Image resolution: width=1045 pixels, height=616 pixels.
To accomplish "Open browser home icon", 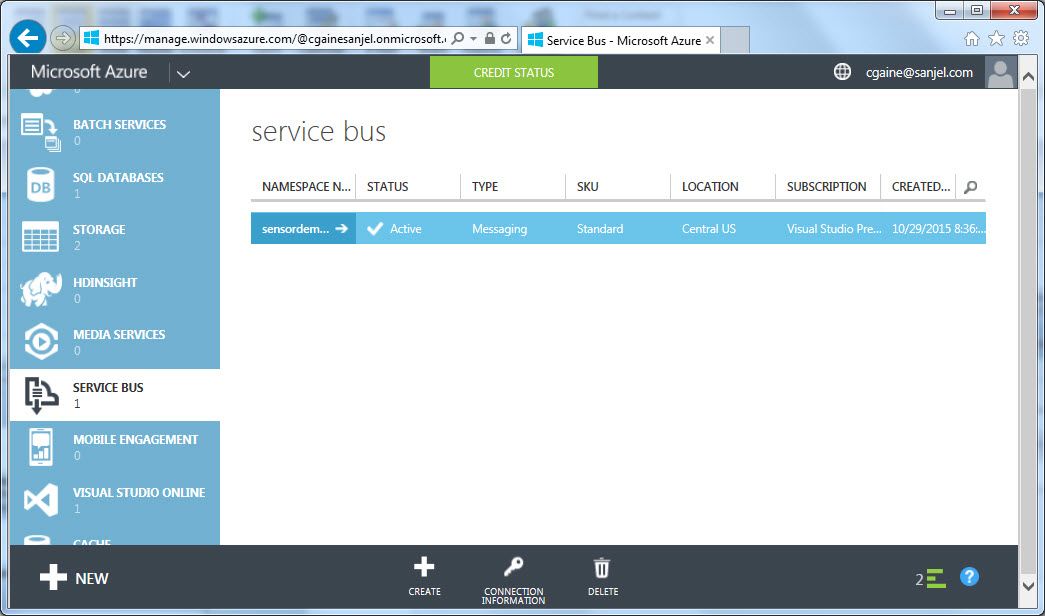I will pyautogui.click(x=972, y=39).
